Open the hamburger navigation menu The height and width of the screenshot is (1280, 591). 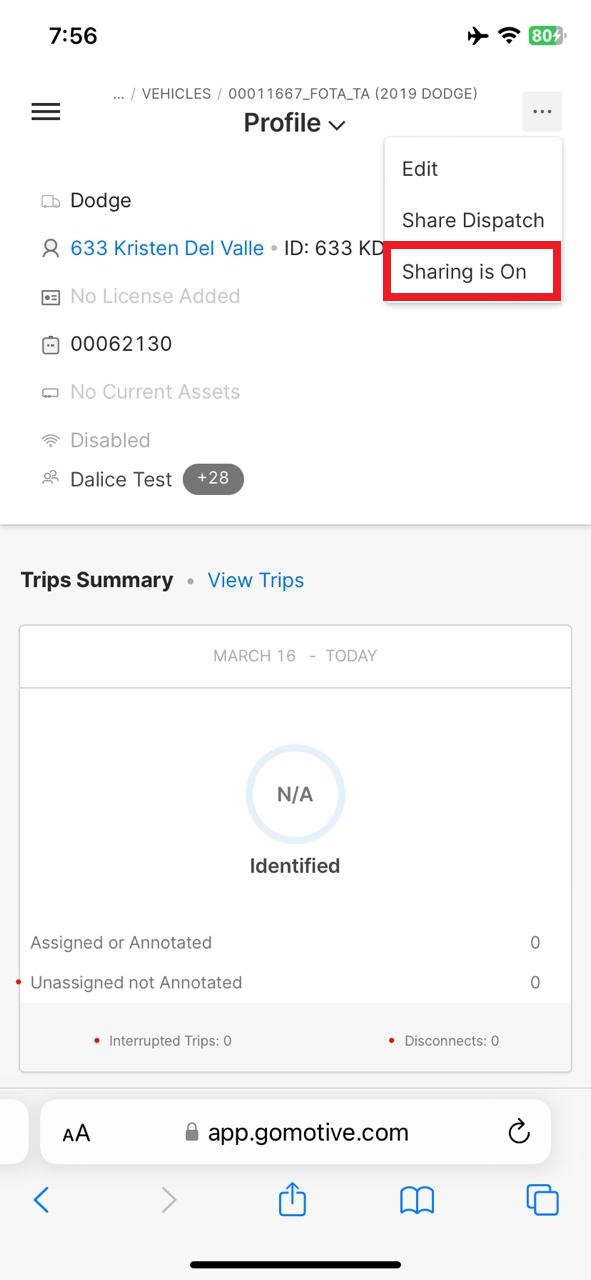(x=46, y=111)
